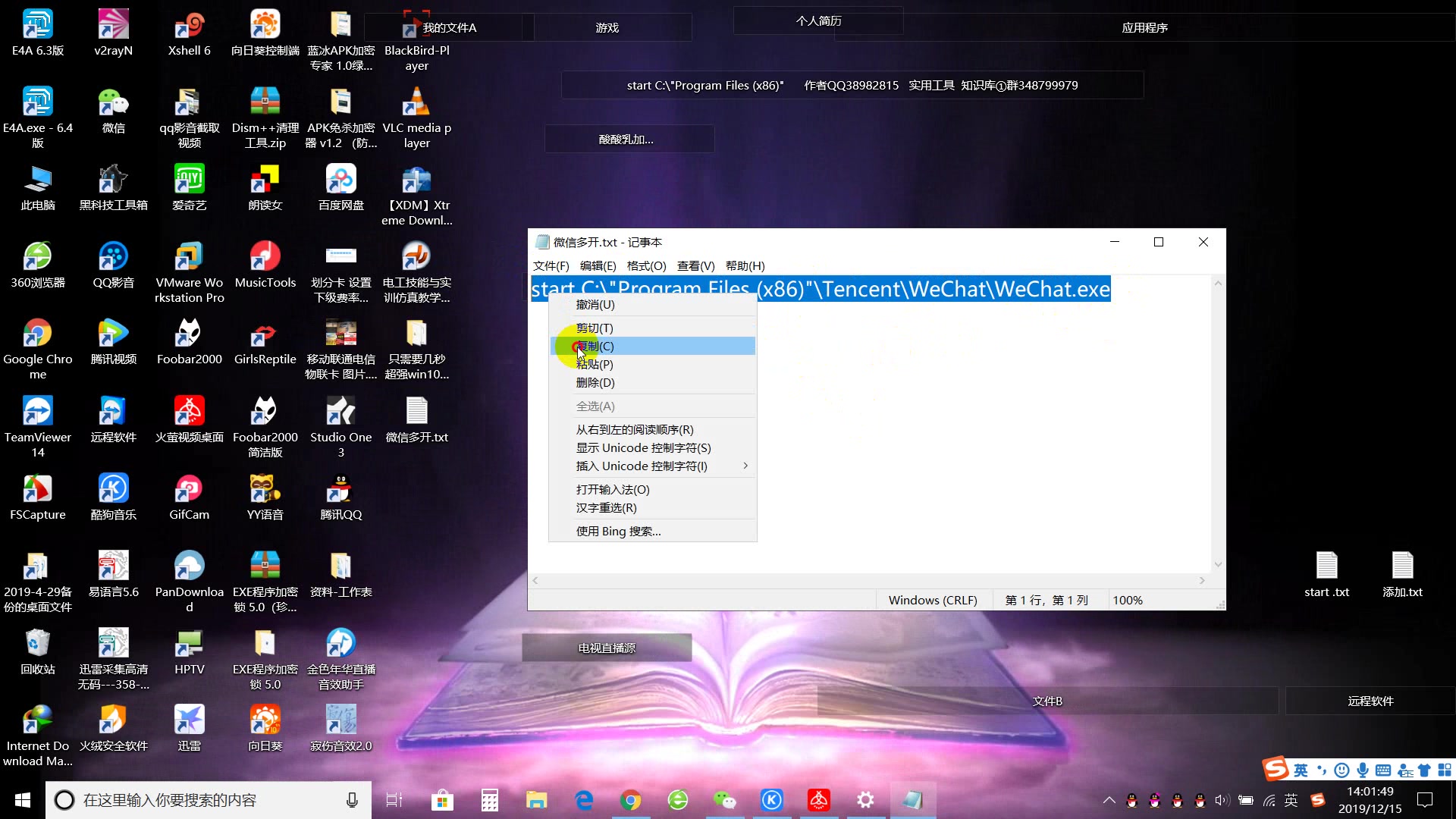Open WeChat from the taskbar
This screenshot has height=819, width=1456.
click(725, 800)
